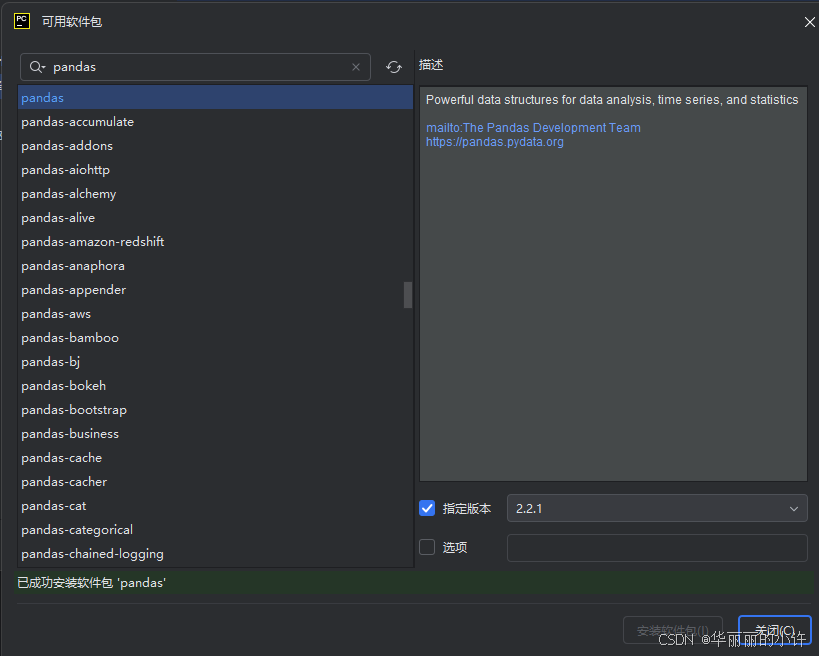Select pandas-alive in the list
The image size is (819, 656).
[x=215, y=218]
